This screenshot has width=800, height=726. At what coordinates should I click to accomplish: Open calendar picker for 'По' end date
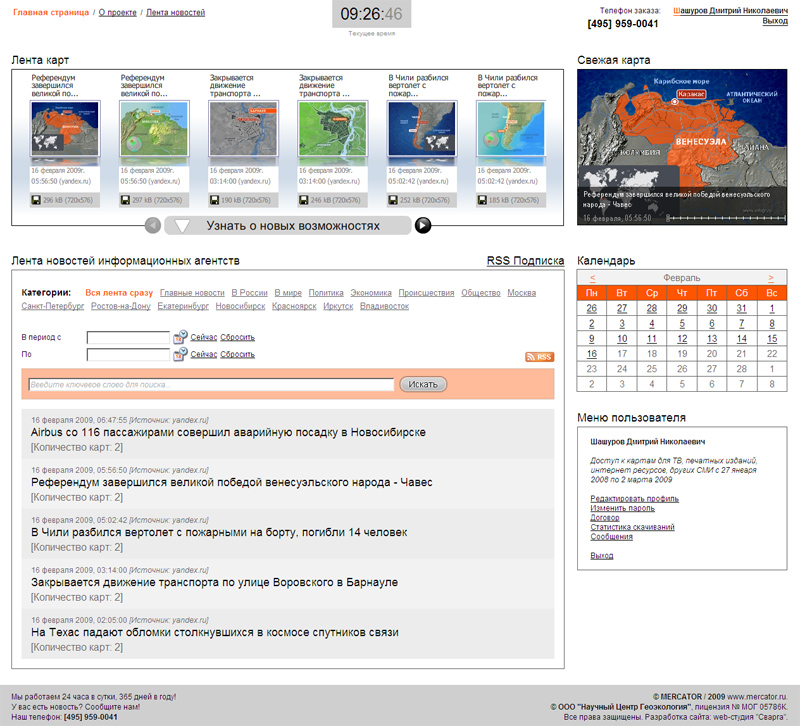[x=180, y=353]
